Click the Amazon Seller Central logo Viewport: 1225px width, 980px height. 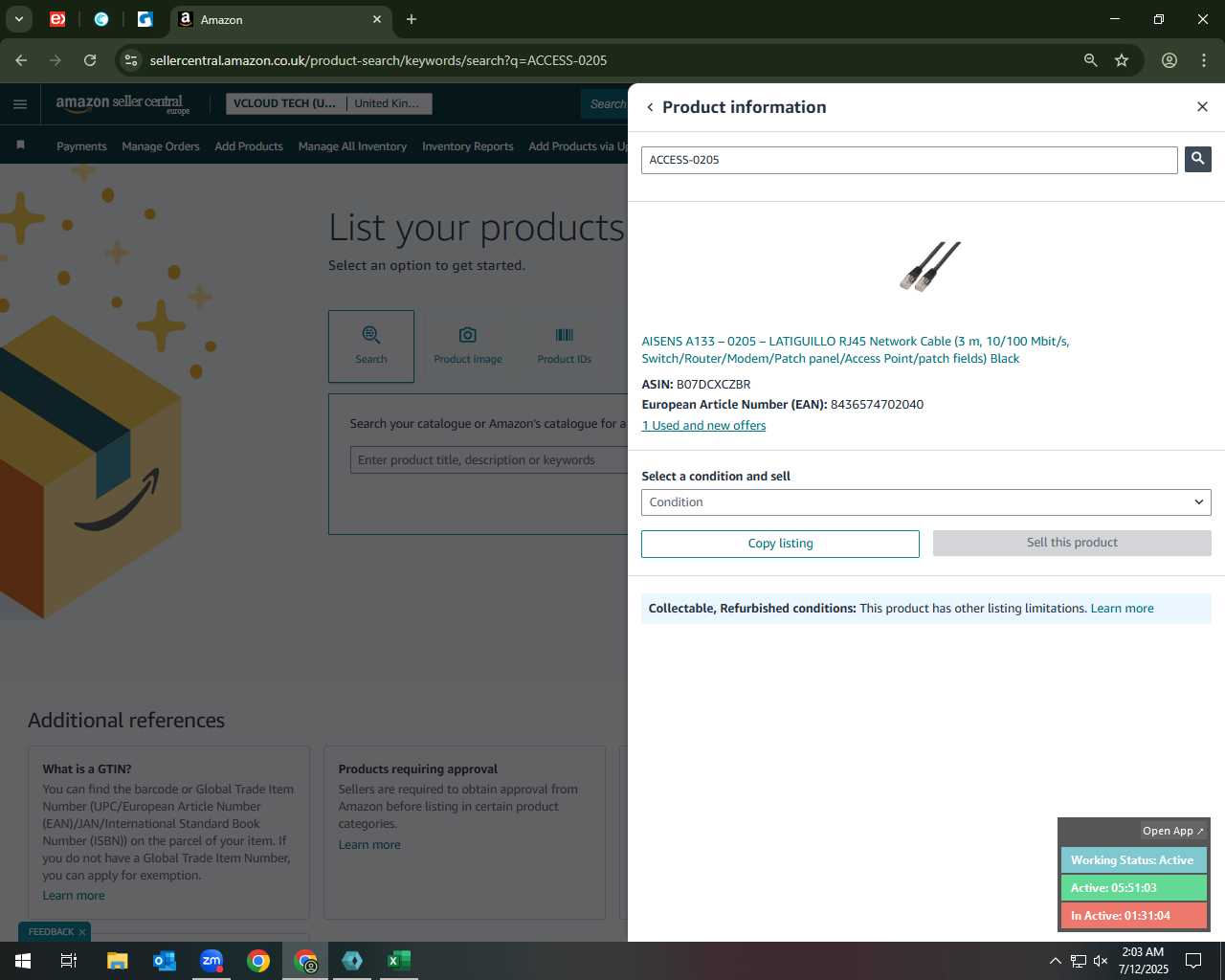122,104
